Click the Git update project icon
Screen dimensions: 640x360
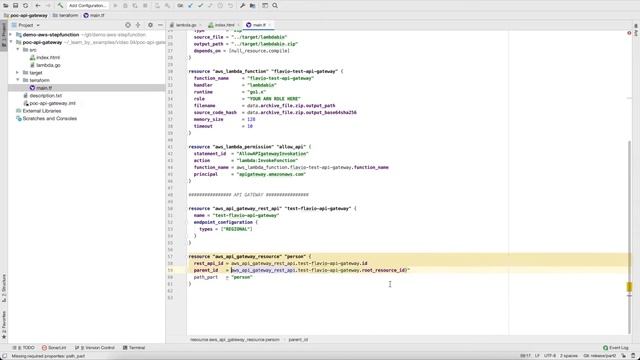pyautogui.click(x=191, y=5)
